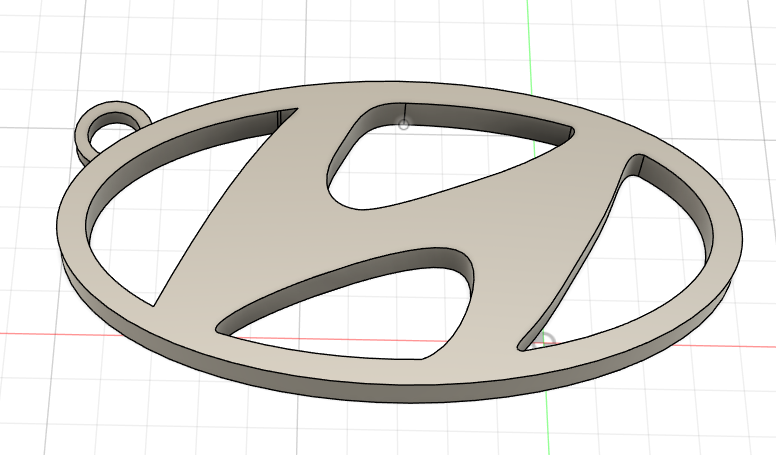Select the small circle marker in upper cutout
Viewport: 776px width, 455px height.
[x=404, y=124]
